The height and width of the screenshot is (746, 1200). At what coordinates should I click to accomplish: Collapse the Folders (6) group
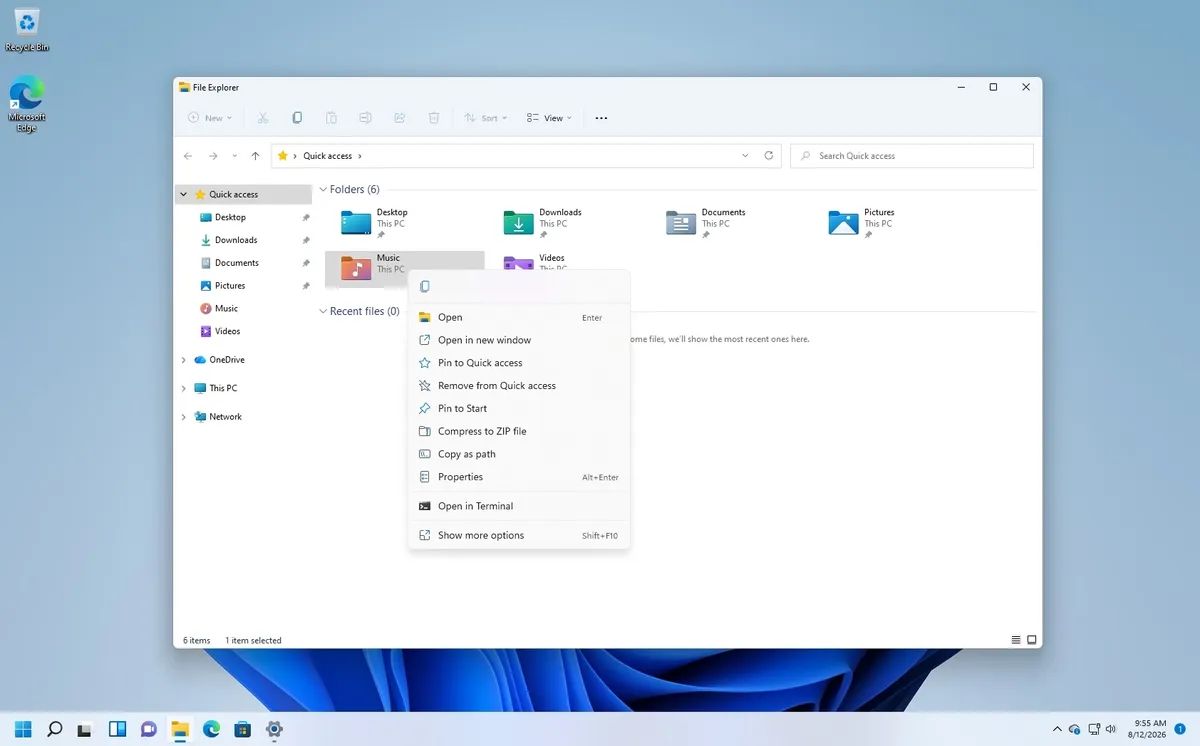click(x=323, y=189)
